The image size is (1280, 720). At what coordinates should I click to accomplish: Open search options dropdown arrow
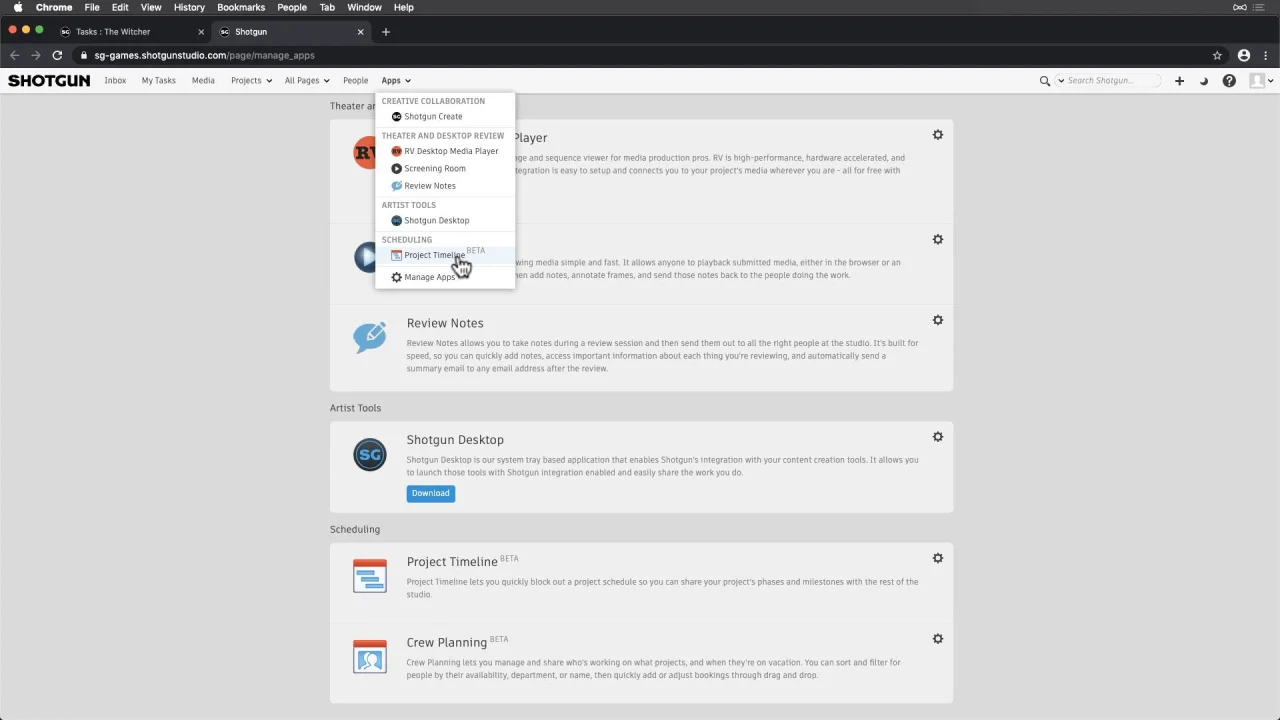click(x=1061, y=81)
